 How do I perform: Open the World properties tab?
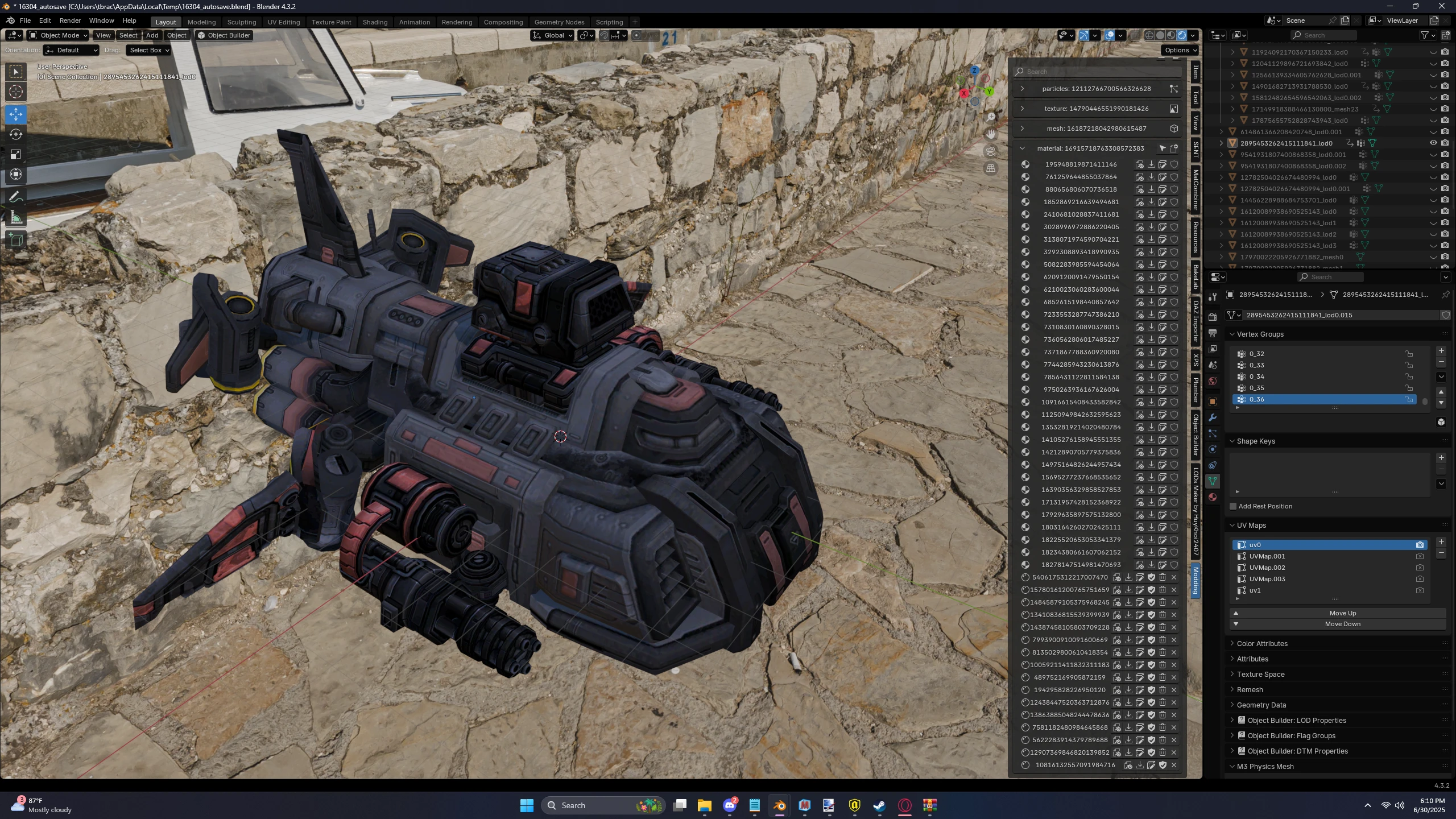[x=1213, y=381]
